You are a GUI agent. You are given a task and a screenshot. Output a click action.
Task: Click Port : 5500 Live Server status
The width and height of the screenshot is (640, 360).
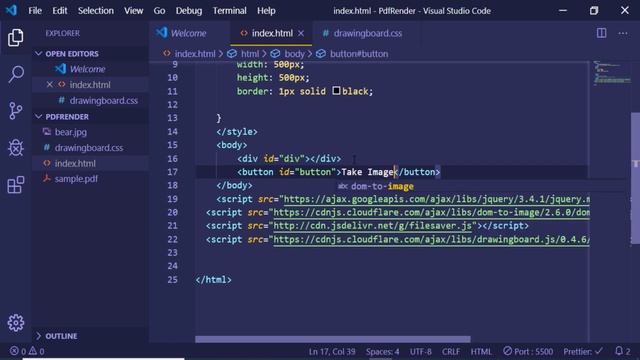coord(528,351)
